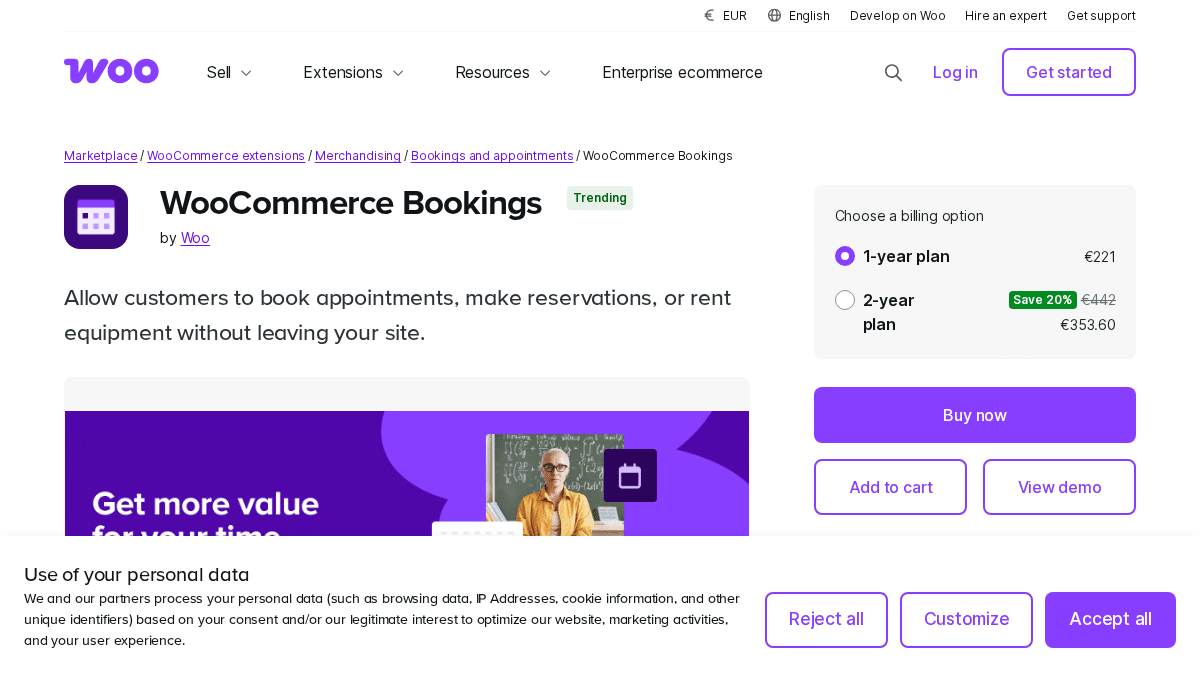Accept all cookies
Image resolution: width=1200 pixels, height=675 pixels.
[1110, 620]
